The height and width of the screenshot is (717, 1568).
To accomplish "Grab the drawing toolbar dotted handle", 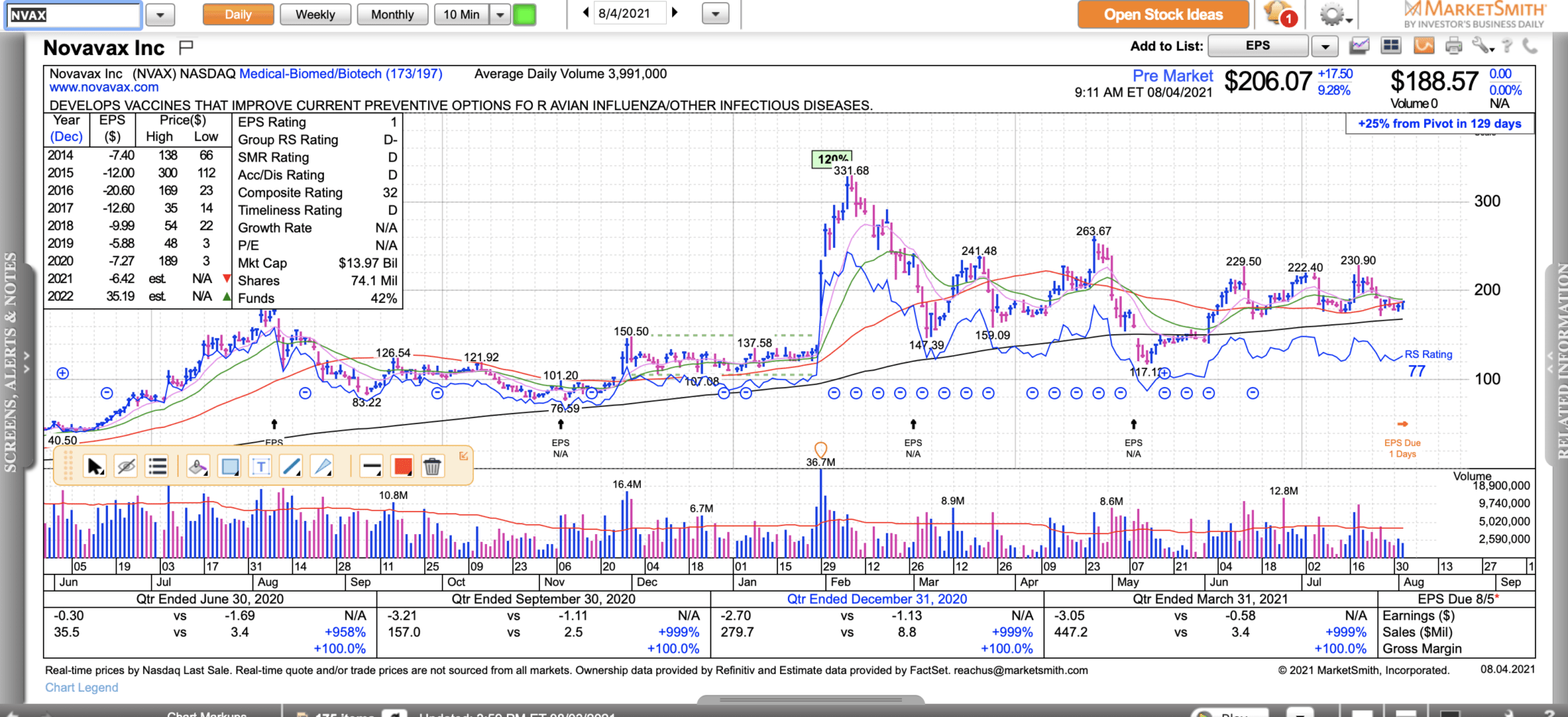I will tap(68, 466).
